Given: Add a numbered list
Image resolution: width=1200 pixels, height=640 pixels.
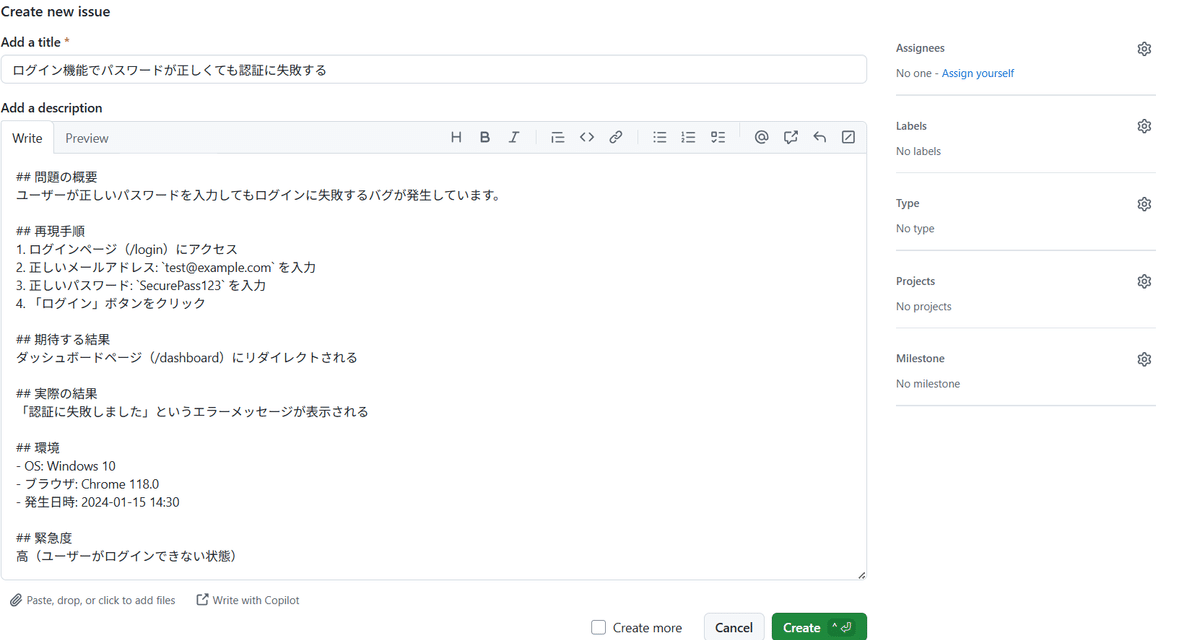Looking at the screenshot, I should pos(688,137).
